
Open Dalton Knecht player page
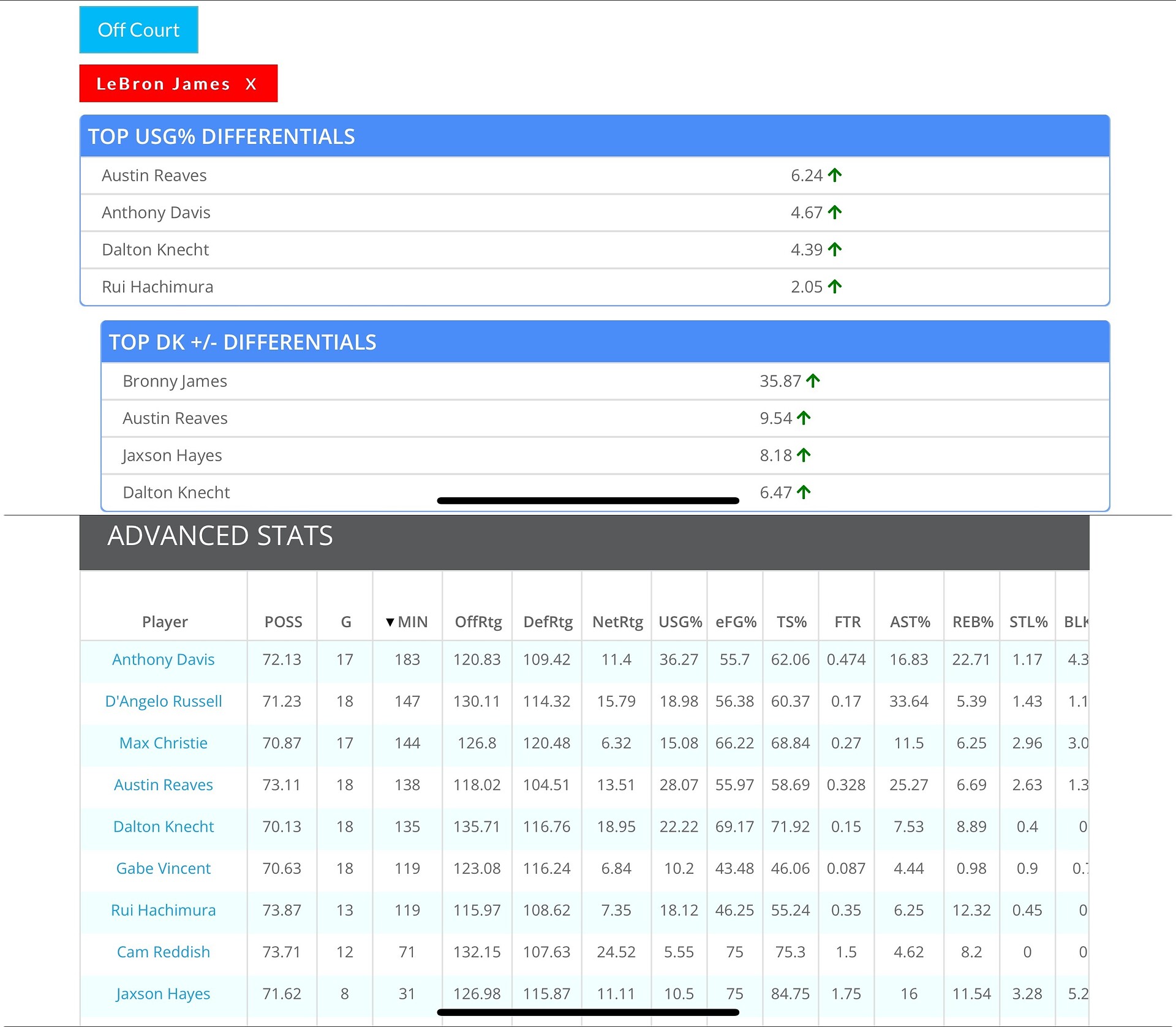tap(163, 827)
